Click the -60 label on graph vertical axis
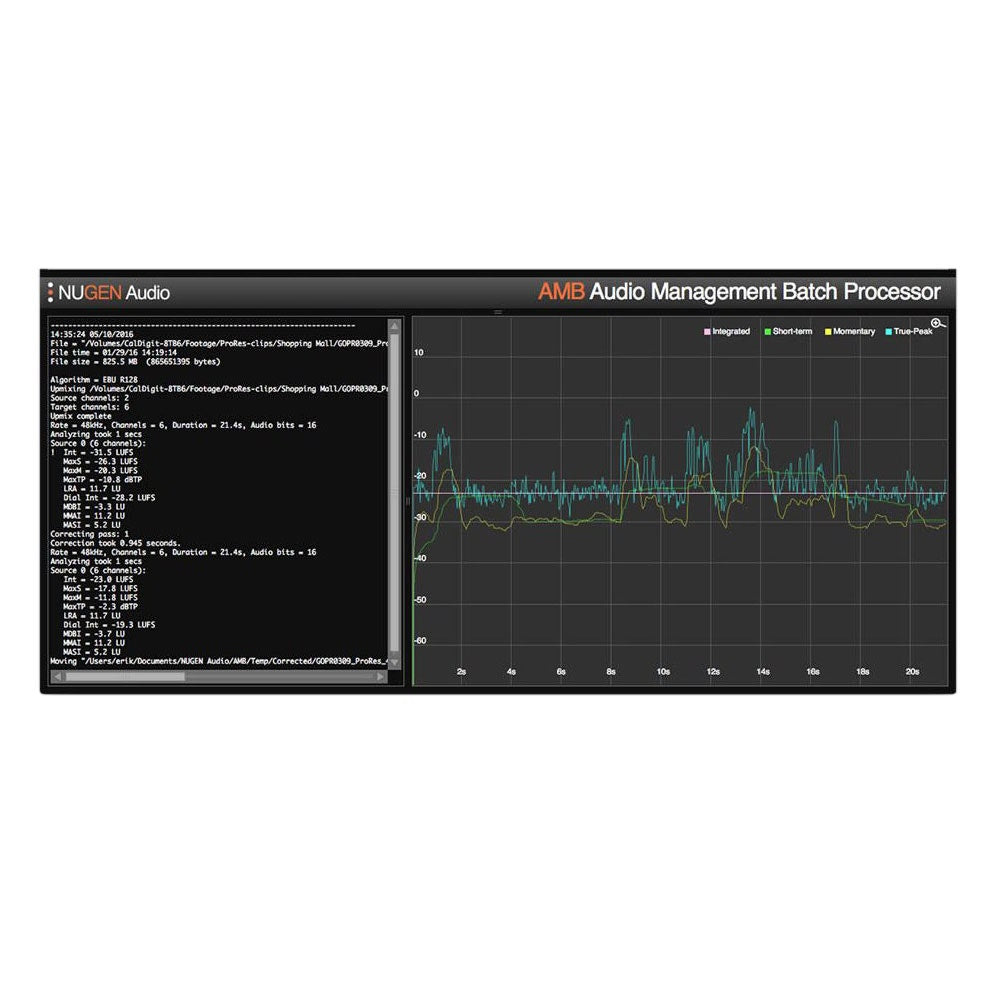This screenshot has height=1000, width=1000. coord(420,641)
